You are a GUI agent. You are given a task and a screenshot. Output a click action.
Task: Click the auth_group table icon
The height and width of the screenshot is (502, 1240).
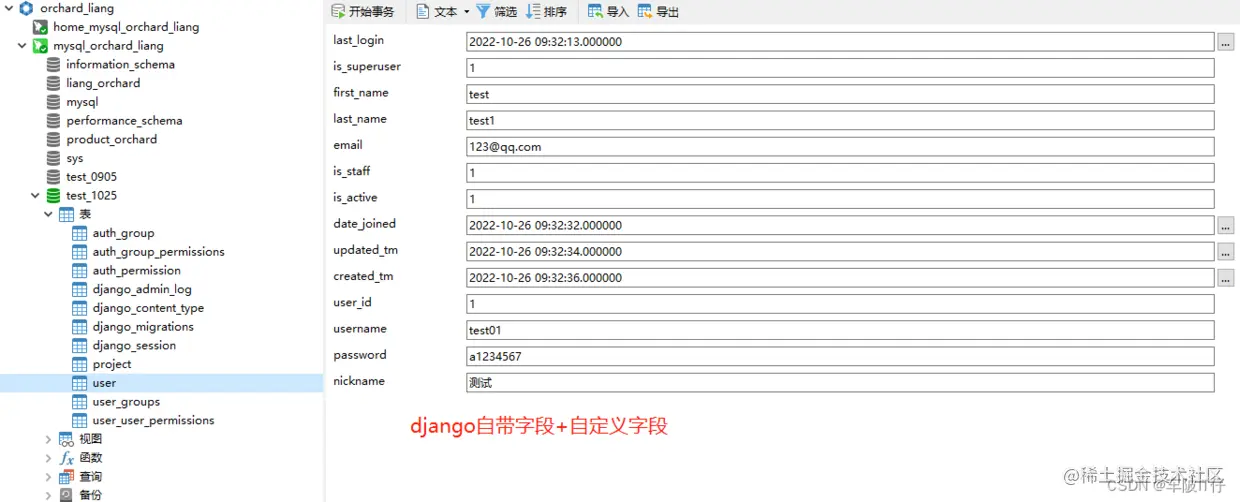pos(80,233)
